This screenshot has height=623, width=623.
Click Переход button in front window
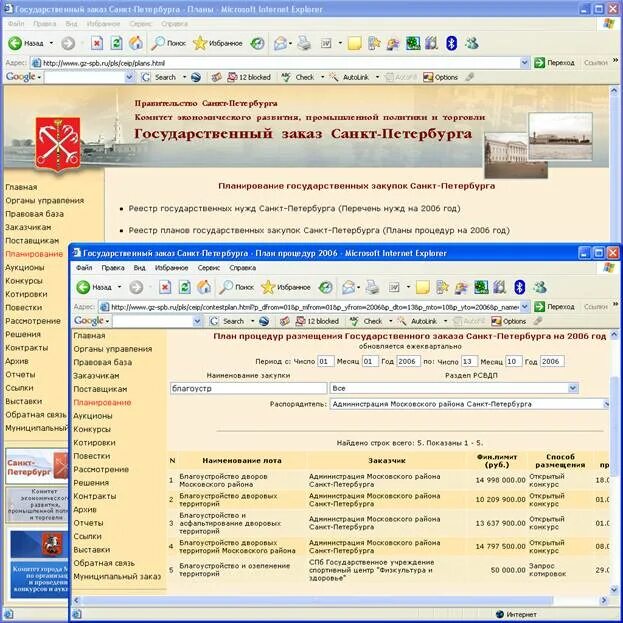(555, 307)
